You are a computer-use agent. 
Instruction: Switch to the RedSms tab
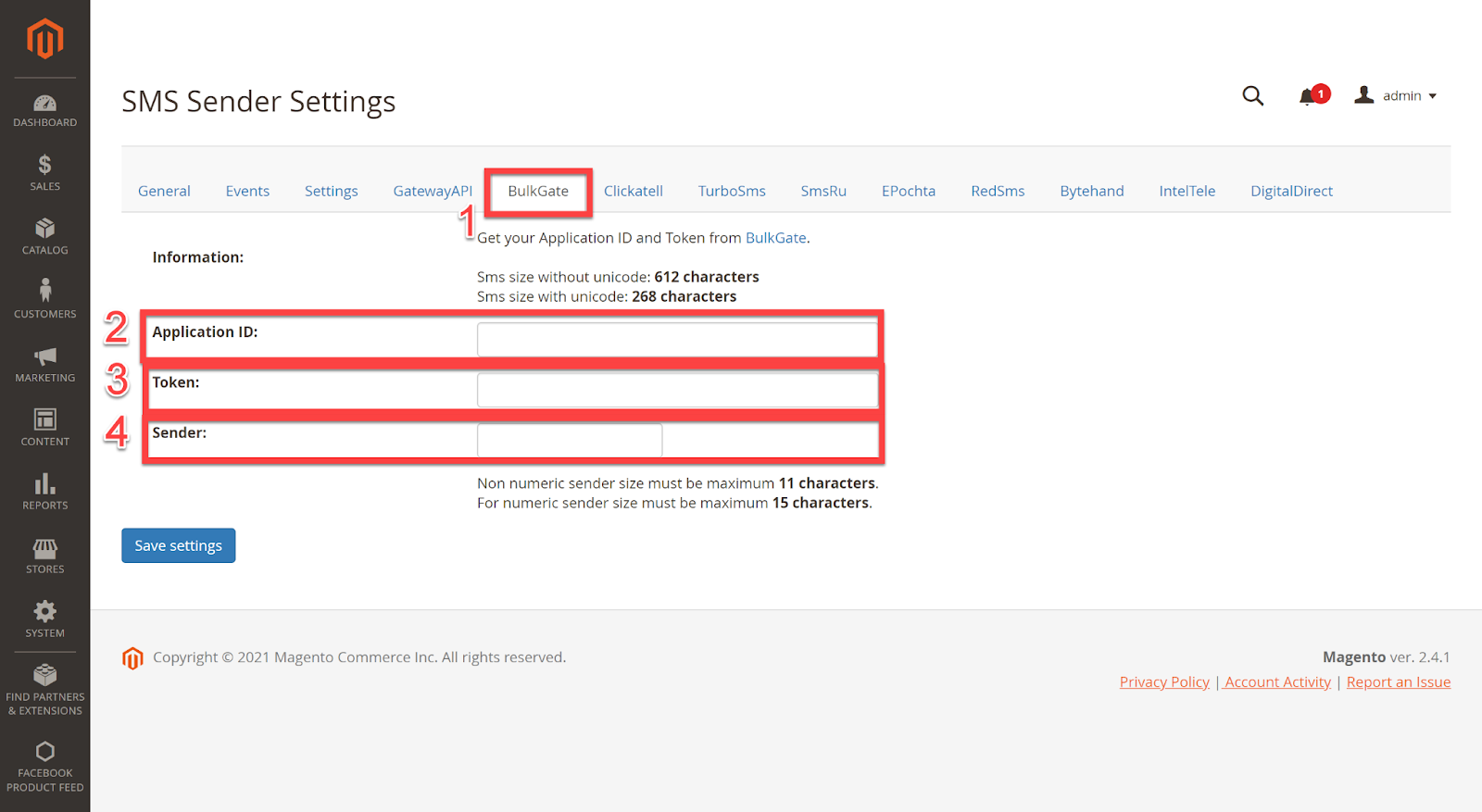click(x=998, y=191)
